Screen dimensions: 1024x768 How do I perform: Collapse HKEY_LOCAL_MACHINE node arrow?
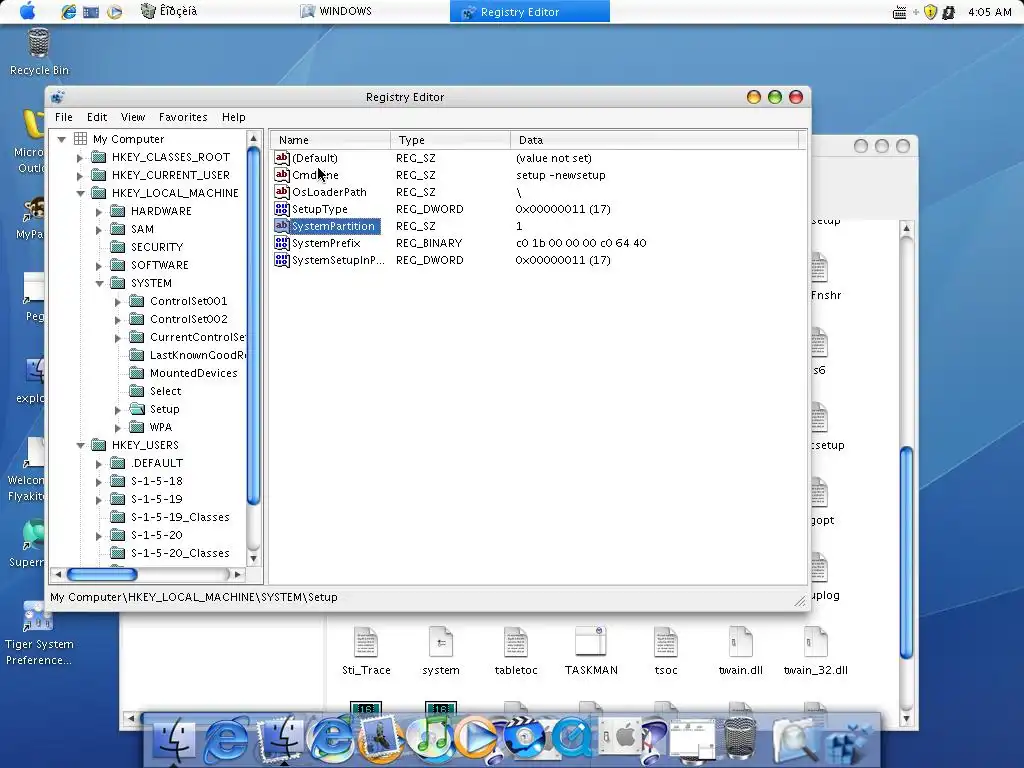(x=80, y=193)
